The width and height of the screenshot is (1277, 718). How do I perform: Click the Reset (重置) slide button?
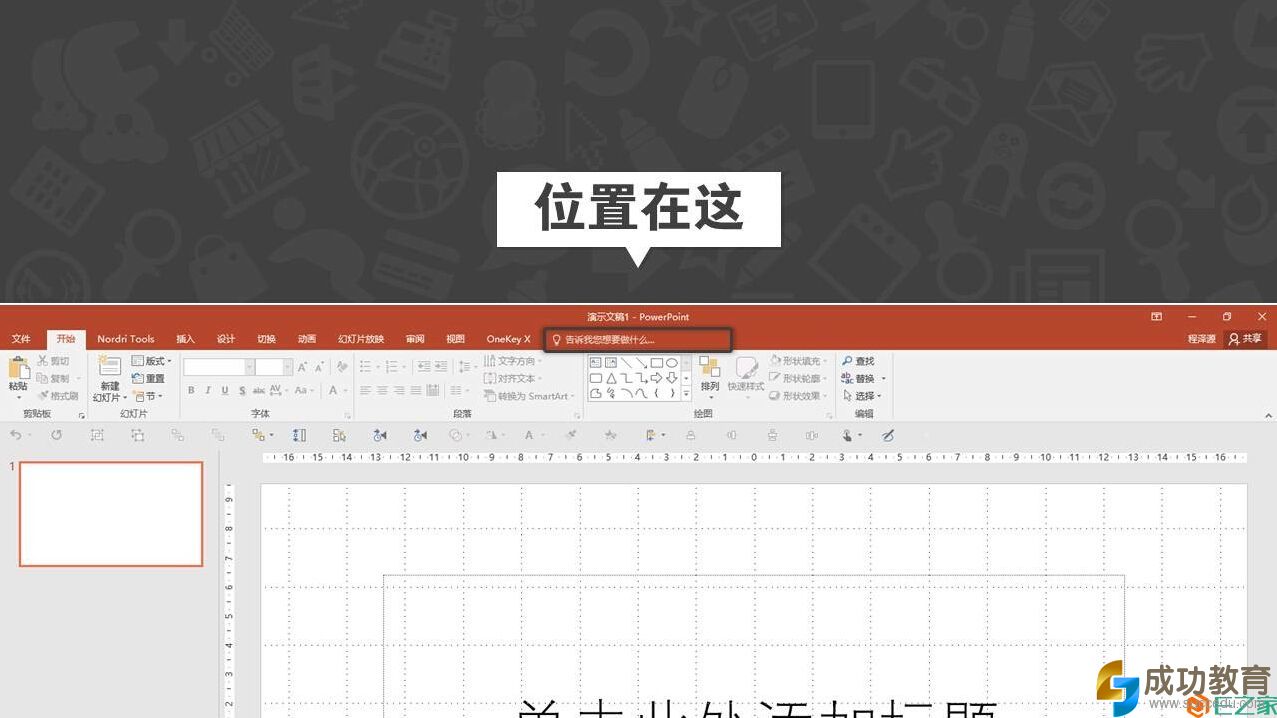(x=148, y=378)
